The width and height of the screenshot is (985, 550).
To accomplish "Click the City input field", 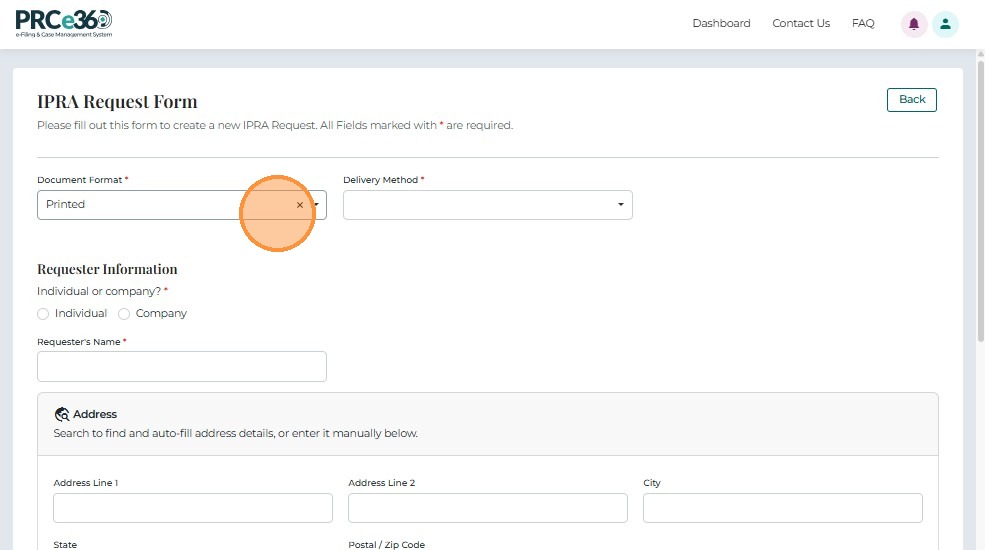I will point(782,508).
